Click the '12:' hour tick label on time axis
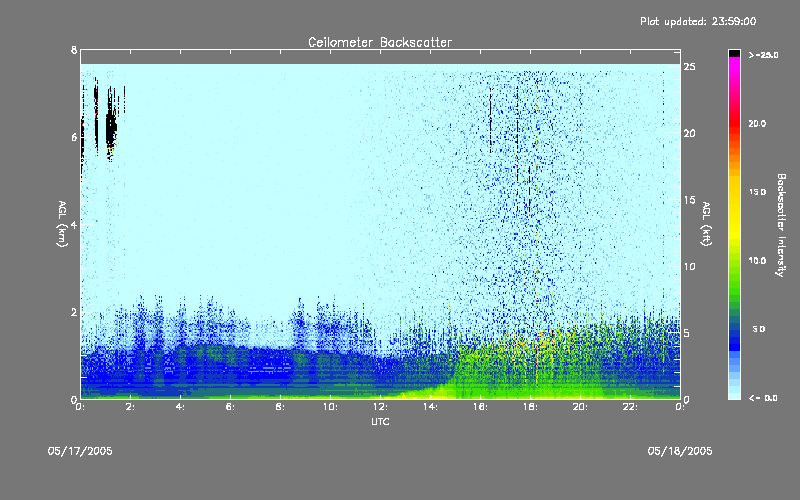Viewport: 800px width, 500px height. tap(380, 407)
